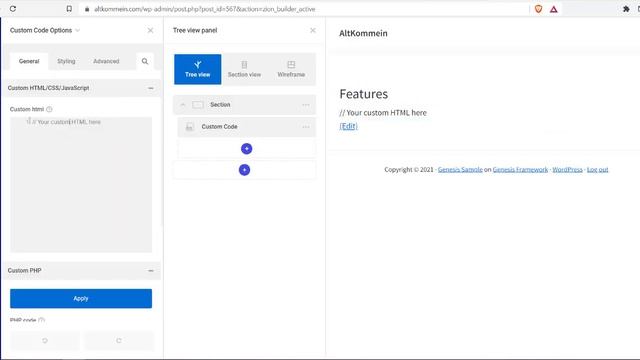Switch to the Styling tab
The height and width of the screenshot is (360, 640).
click(x=66, y=61)
